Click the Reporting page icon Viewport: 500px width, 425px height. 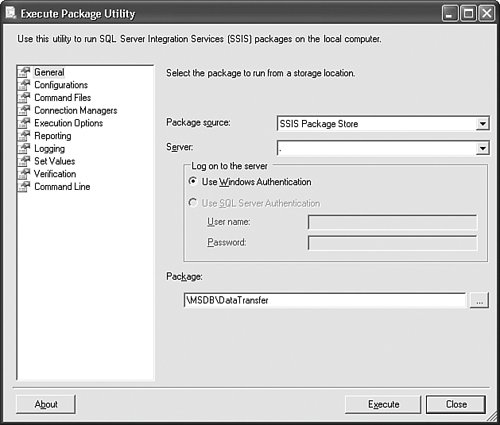coord(24,136)
